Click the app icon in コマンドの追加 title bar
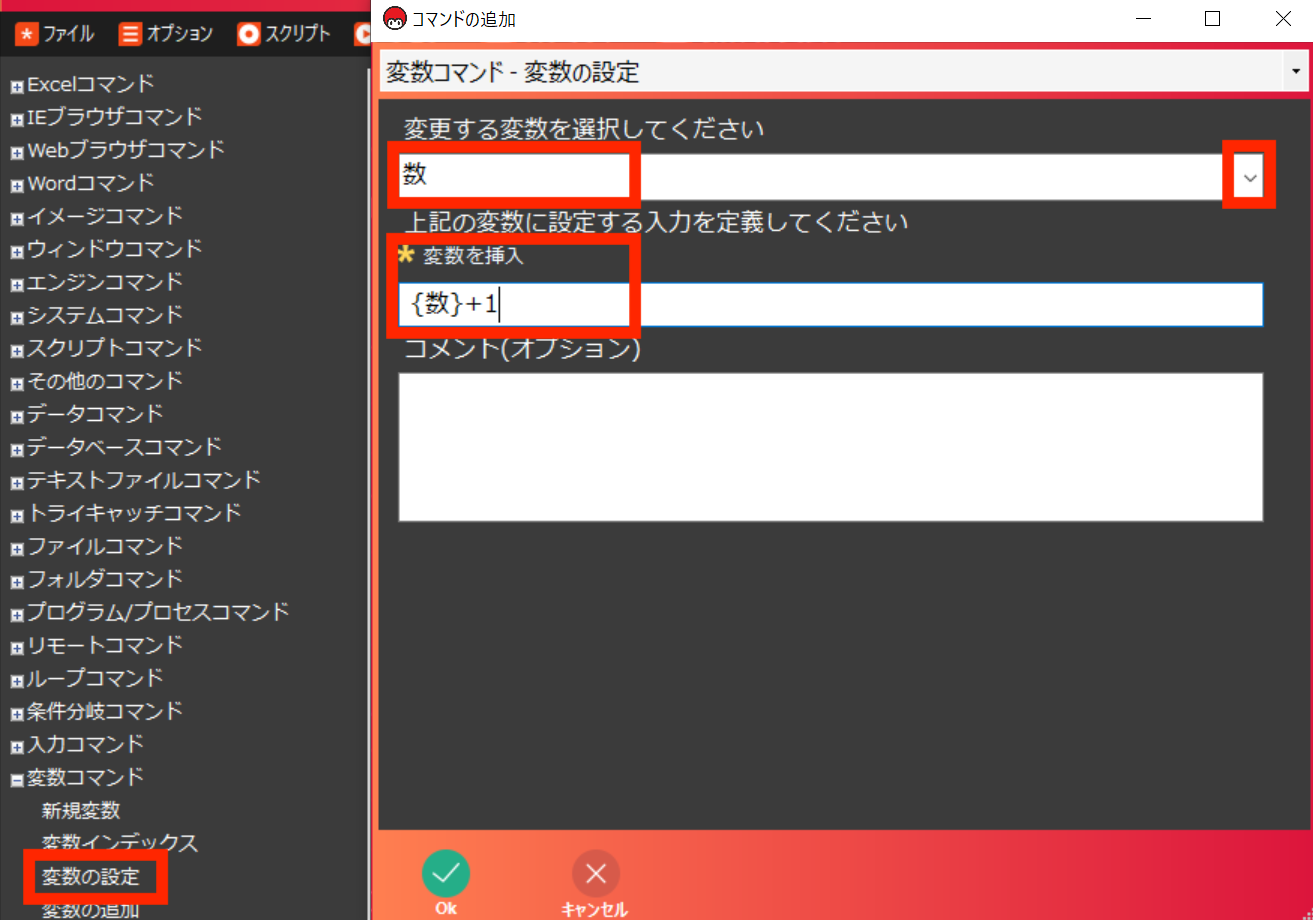Image resolution: width=1313 pixels, height=920 pixels. [x=396, y=18]
